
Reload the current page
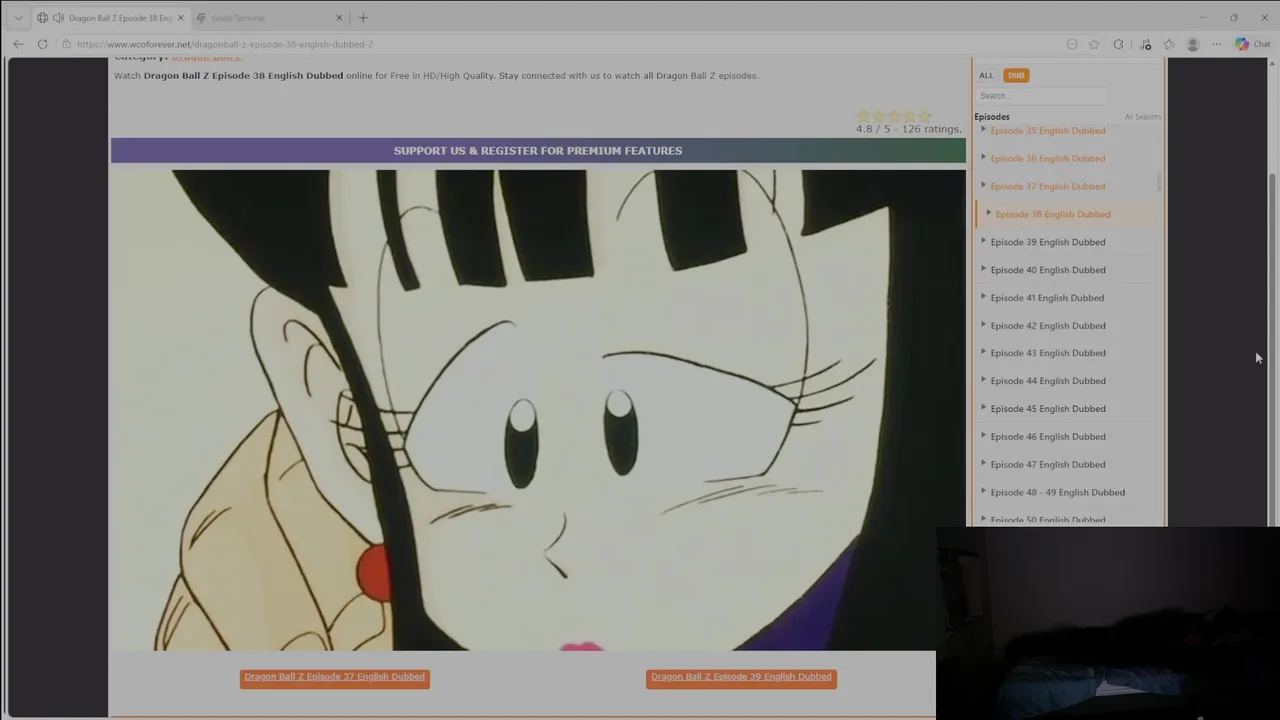[x=42, y=44]
